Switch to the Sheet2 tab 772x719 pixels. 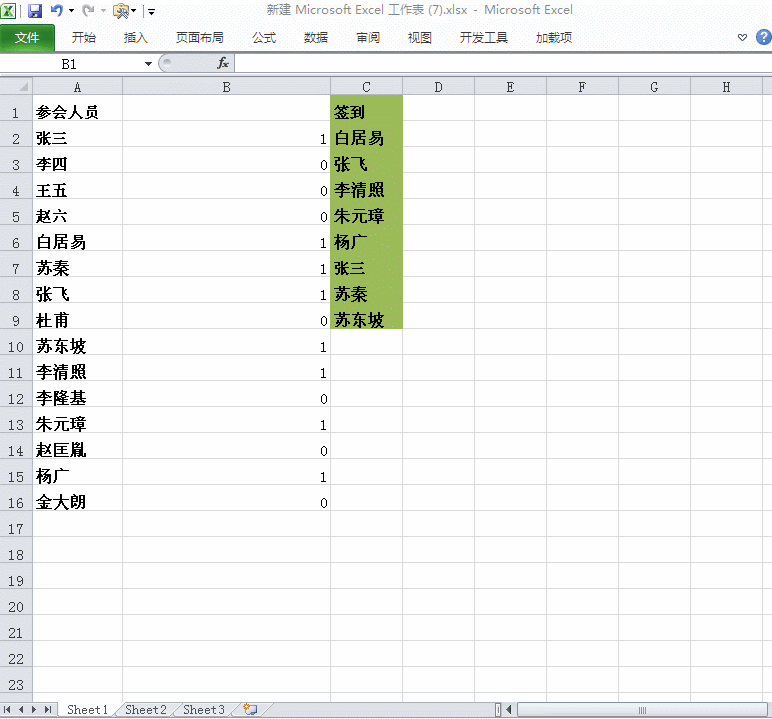coord(146,710)
